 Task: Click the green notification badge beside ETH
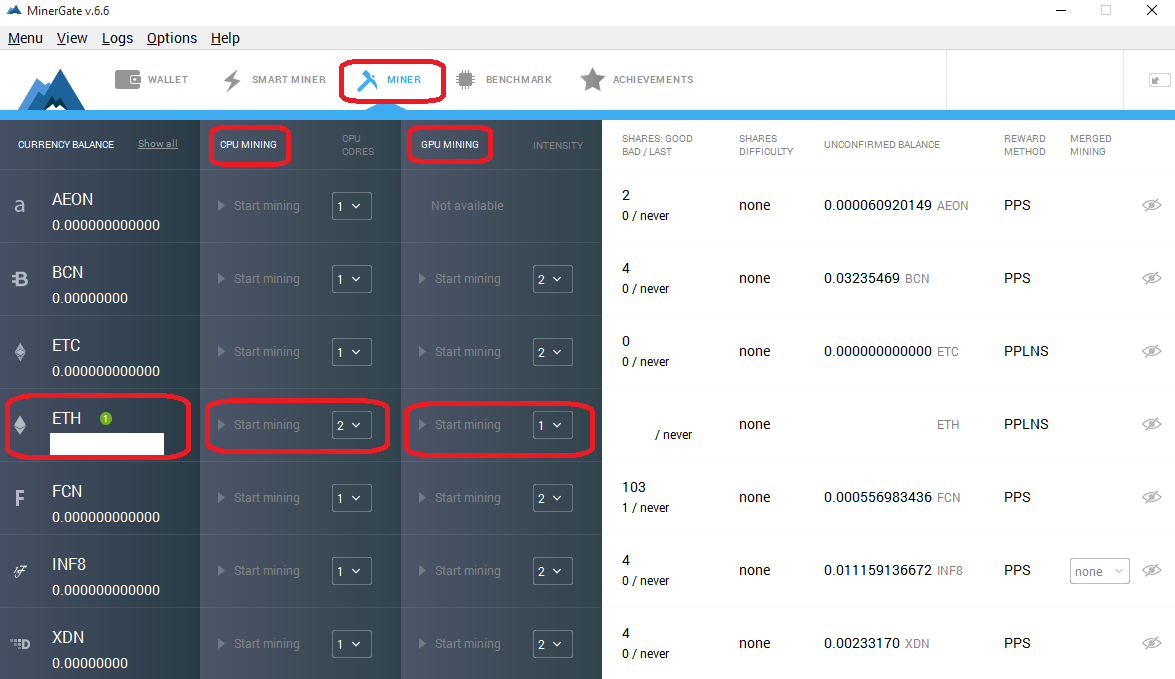tap(106, 418)
